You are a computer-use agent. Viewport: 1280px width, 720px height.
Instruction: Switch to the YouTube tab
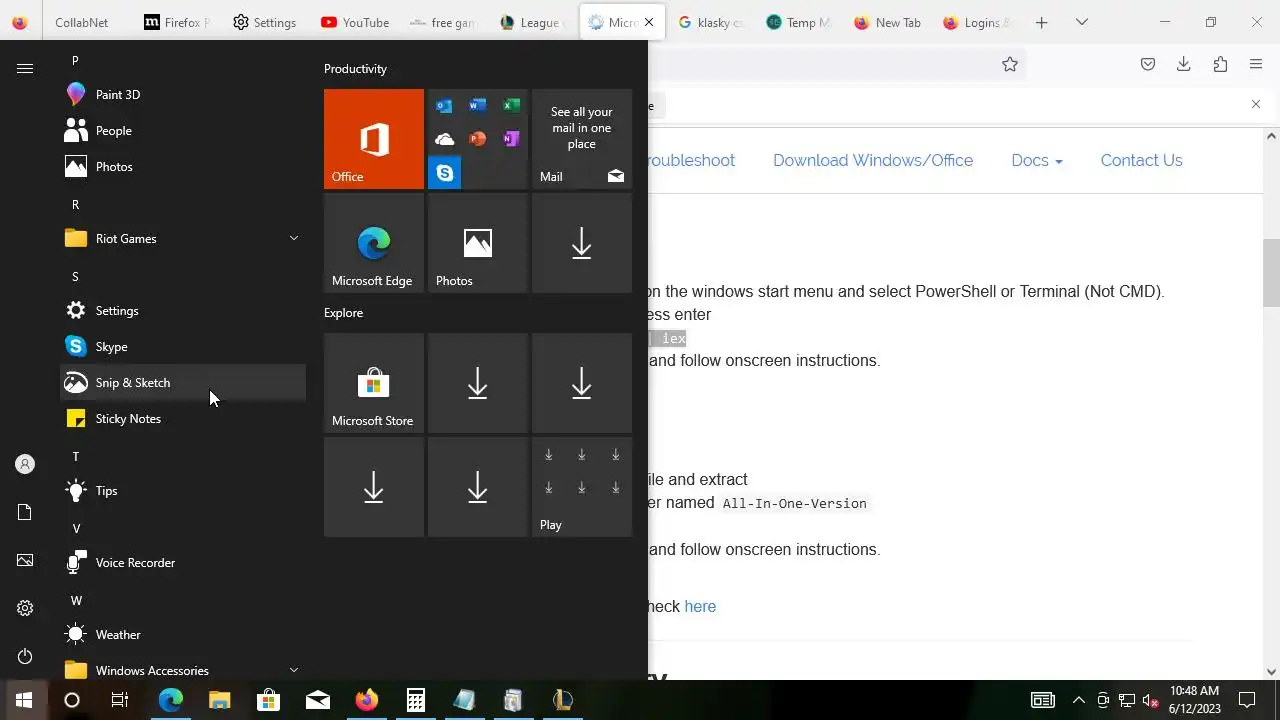coord(355,22)
